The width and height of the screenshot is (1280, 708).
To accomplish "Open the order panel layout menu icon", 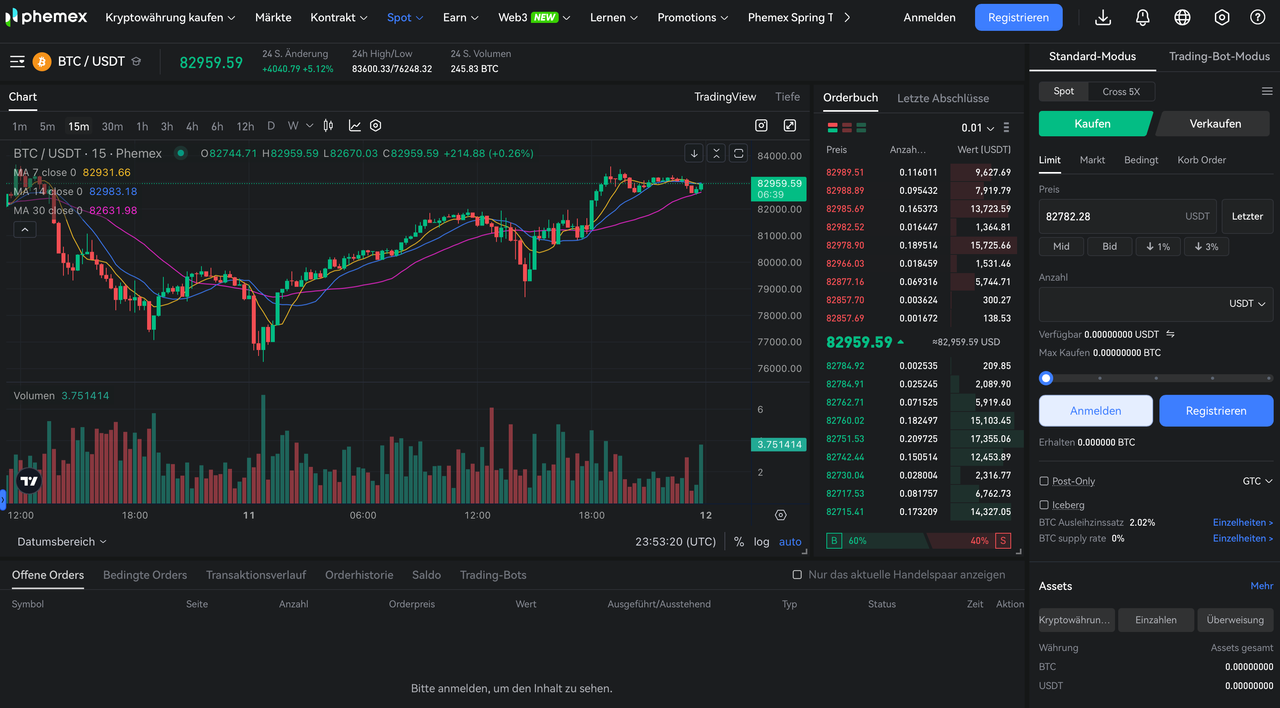I will click(1267, 91).
